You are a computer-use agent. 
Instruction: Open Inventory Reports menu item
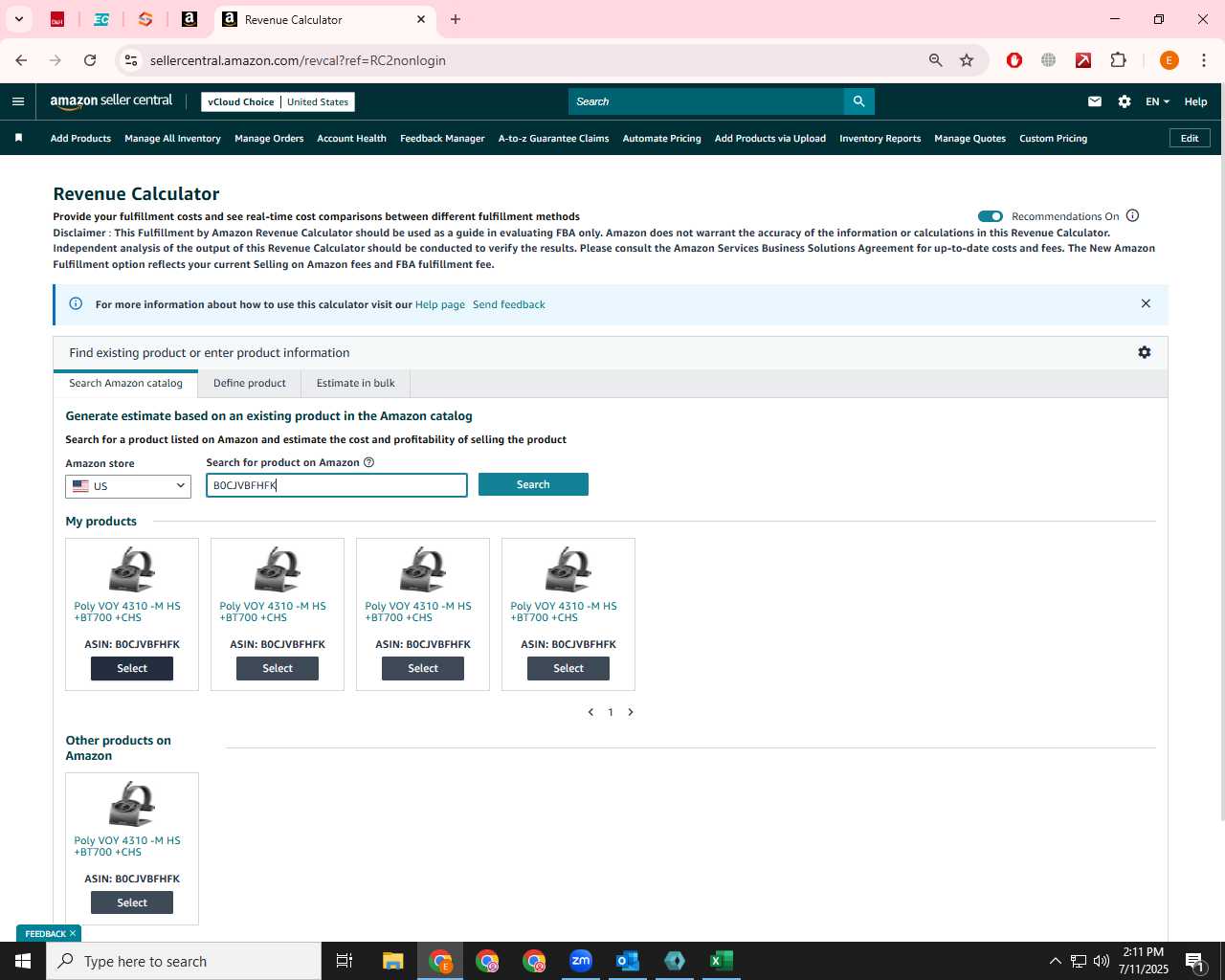coord(880,138)
